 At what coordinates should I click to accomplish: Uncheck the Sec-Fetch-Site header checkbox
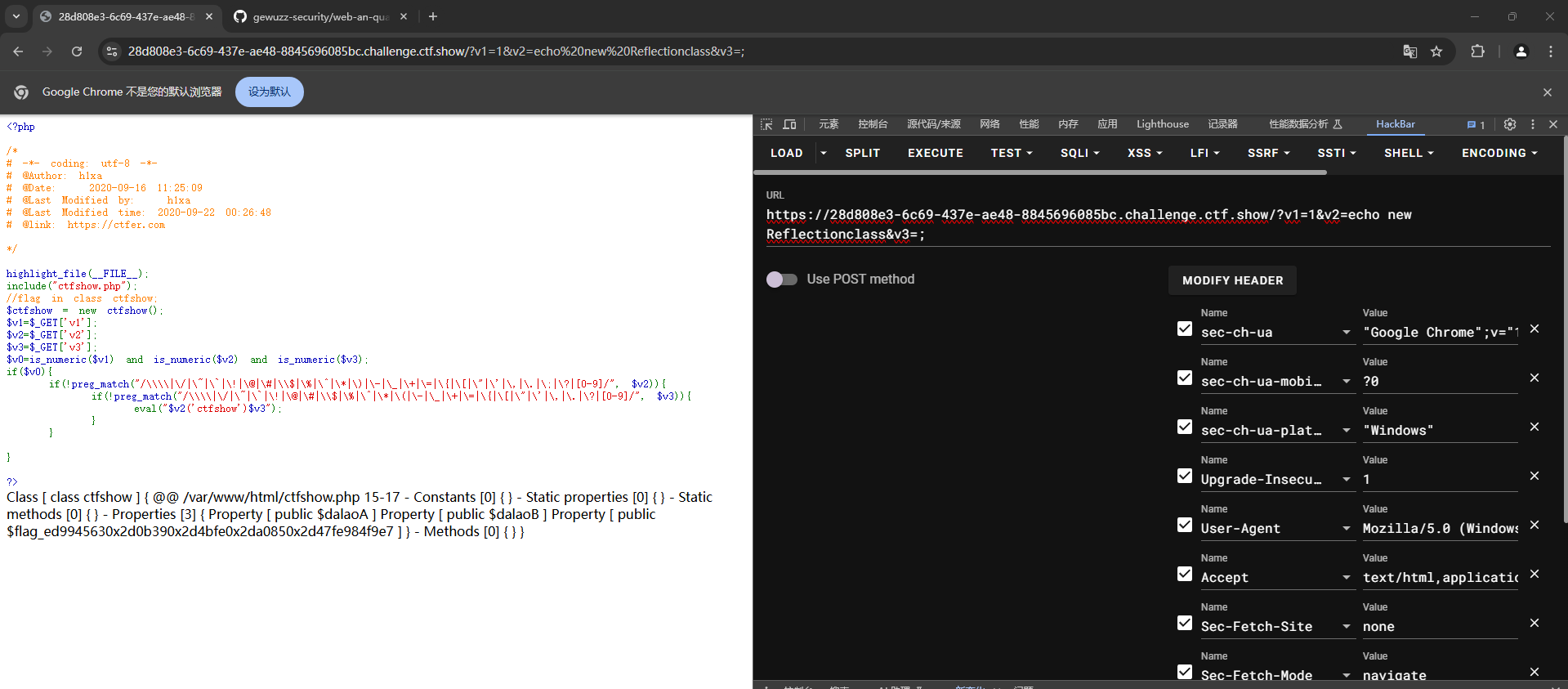pos(1185,623)
